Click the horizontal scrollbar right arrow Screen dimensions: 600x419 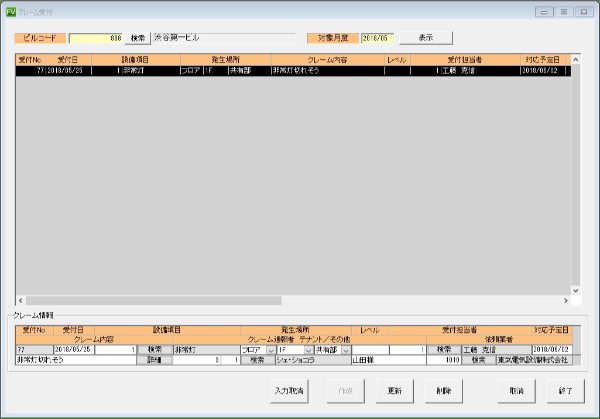pyautogui.click(x=566, y=300)
